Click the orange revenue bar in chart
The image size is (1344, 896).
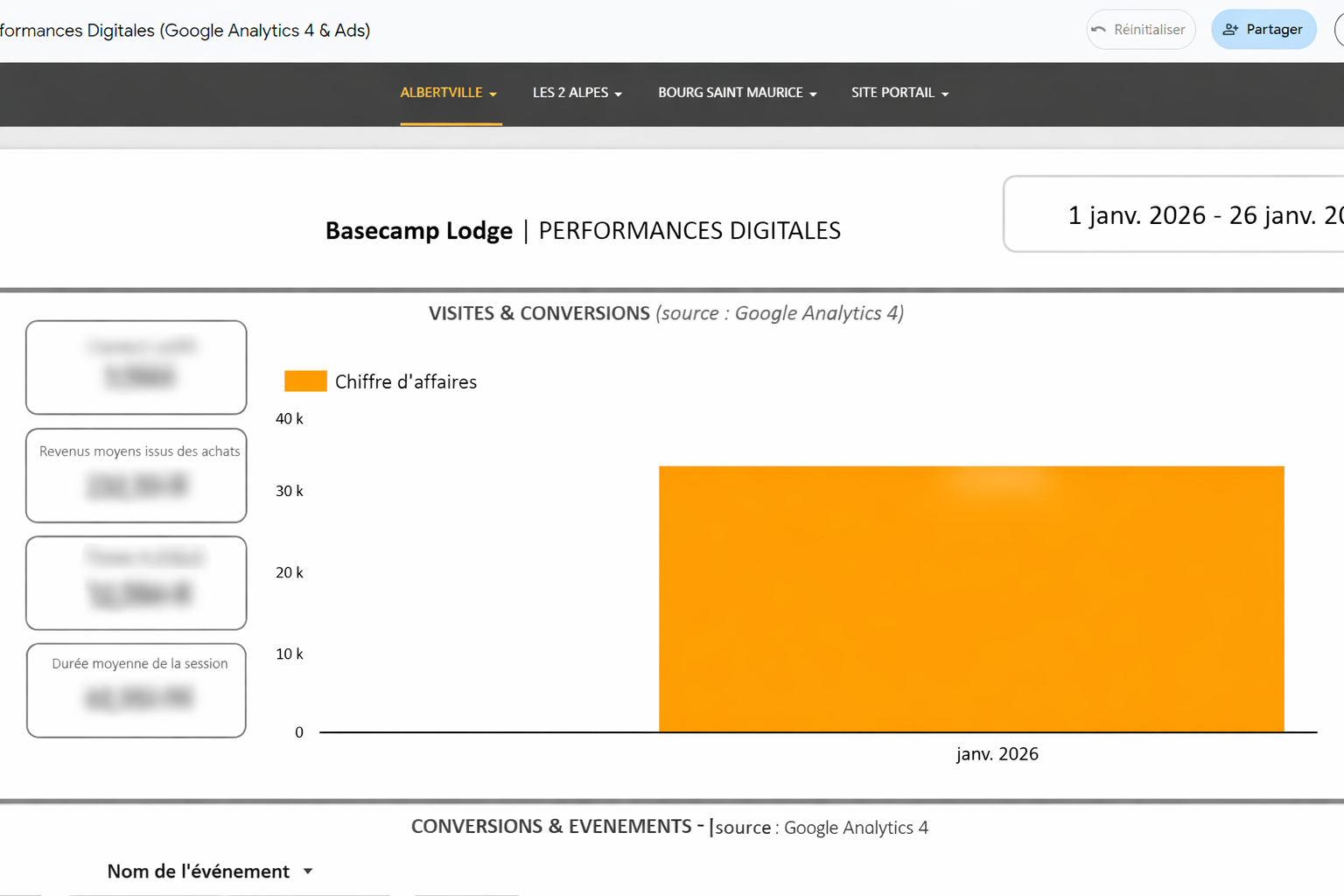pos(971,599)
